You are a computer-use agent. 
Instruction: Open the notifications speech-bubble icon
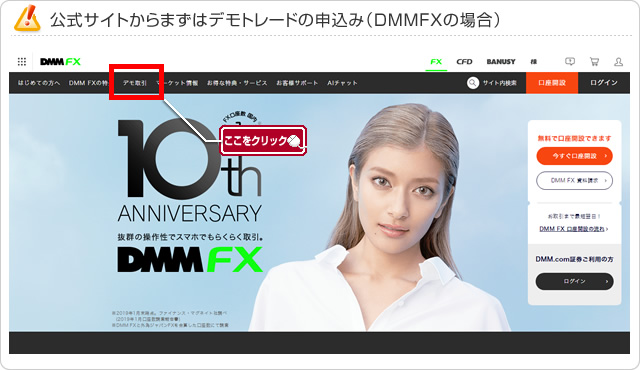(x=570, y=62)
